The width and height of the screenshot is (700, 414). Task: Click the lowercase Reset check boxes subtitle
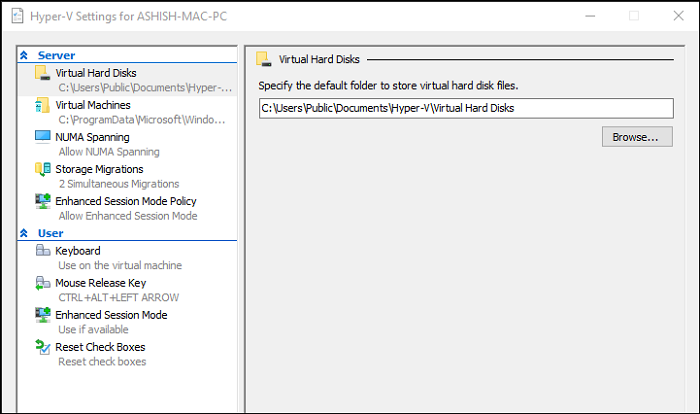(x=102, y=362)
